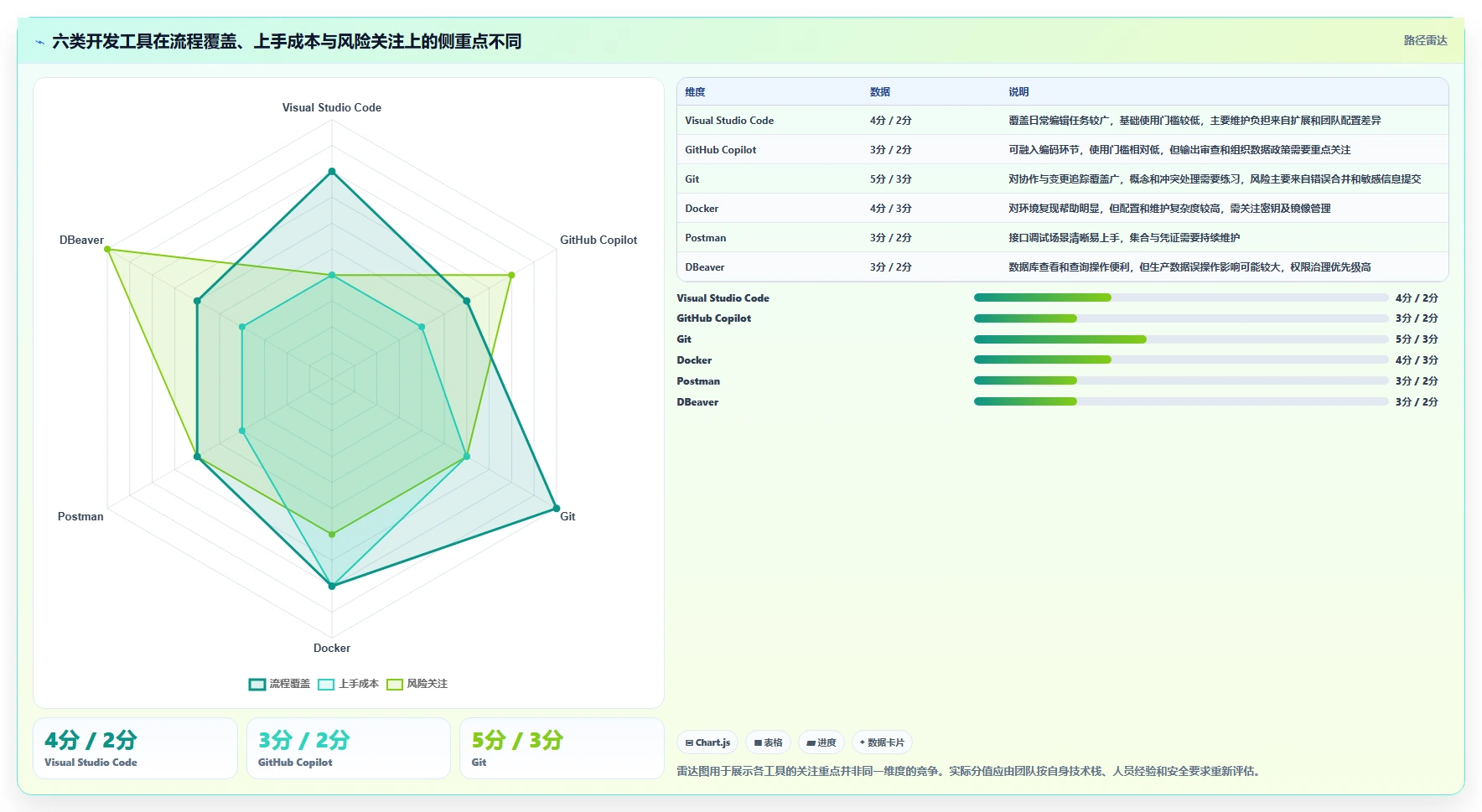Click the 4分 / 3分 value in Docker table row
Screen dimensions: 1482x812
pos(891,209)
